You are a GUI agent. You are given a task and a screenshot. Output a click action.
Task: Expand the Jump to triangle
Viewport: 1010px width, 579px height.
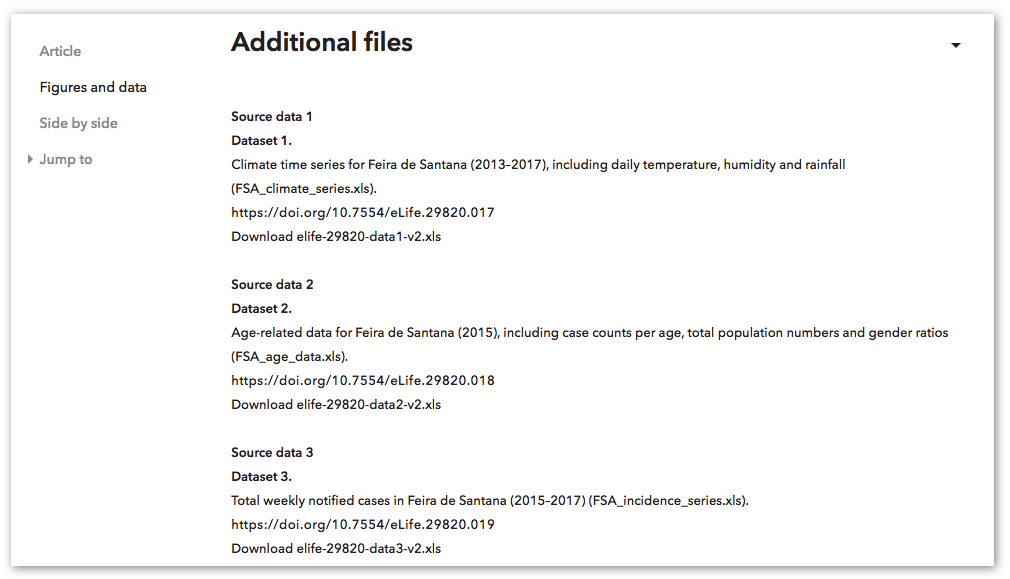[30, 159]
